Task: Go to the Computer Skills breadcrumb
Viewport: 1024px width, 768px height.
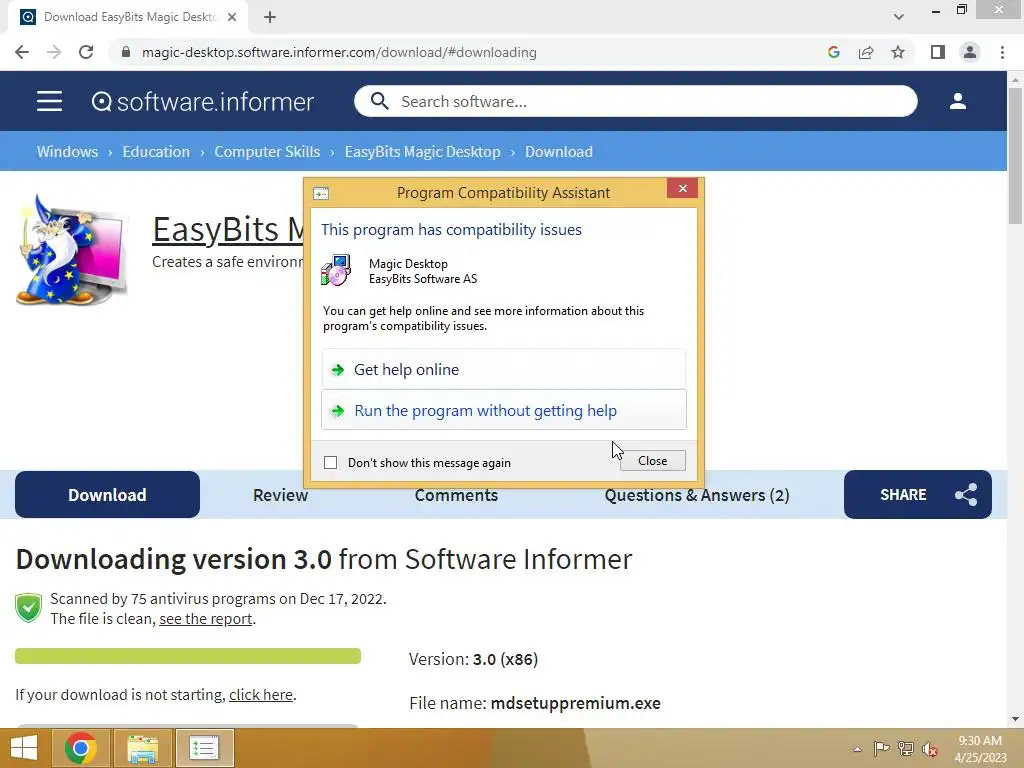Action: coord(267,152)
